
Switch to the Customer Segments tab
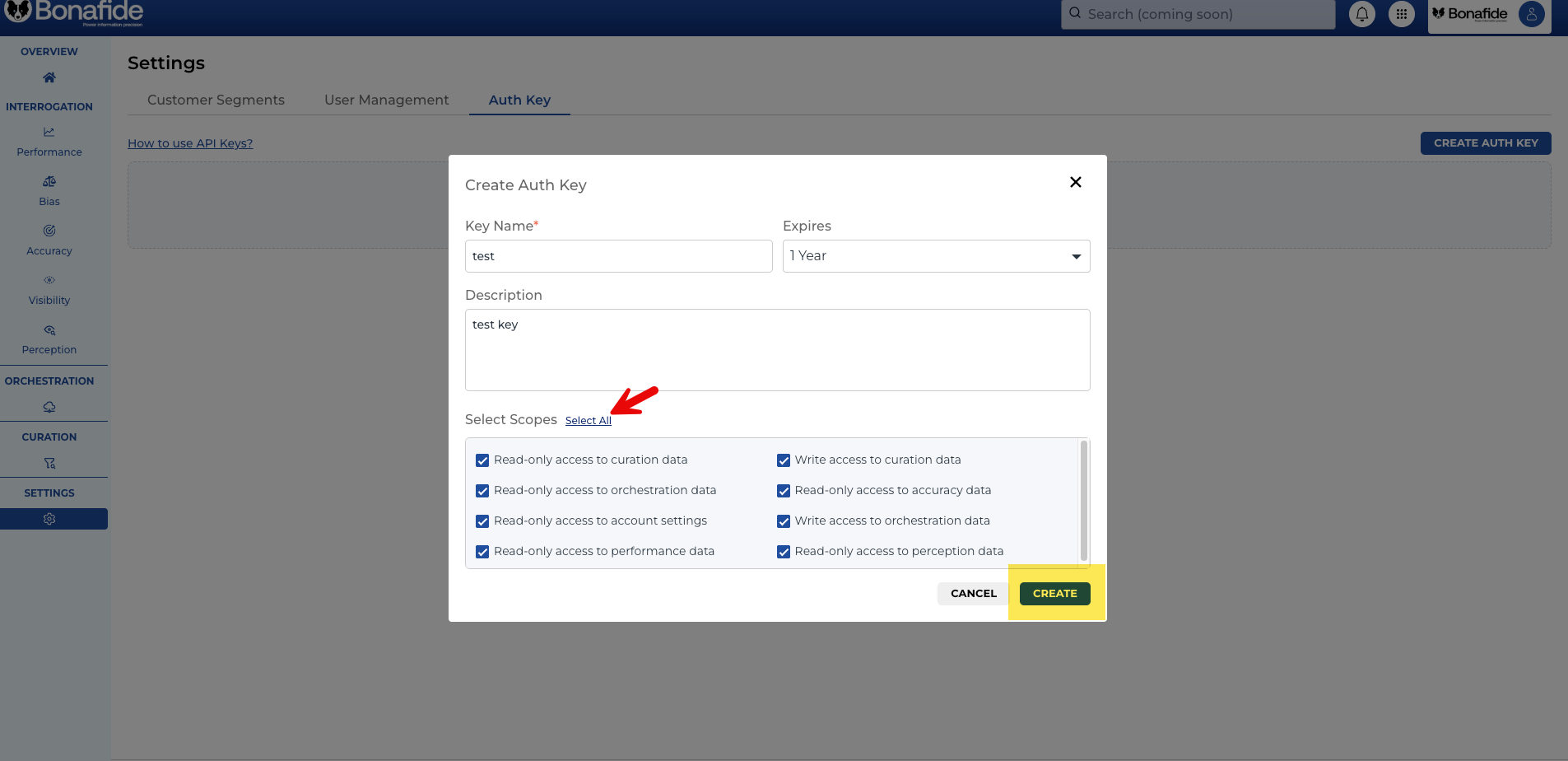tap(216, 100)
